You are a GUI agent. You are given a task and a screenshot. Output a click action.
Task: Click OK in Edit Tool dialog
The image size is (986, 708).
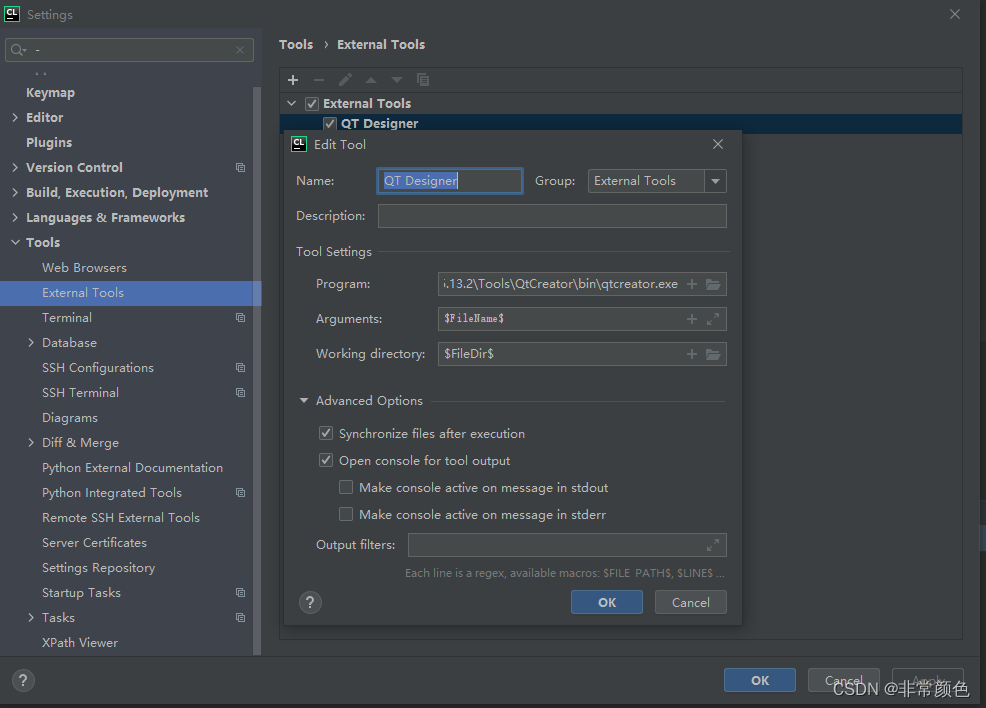[607, 602]
